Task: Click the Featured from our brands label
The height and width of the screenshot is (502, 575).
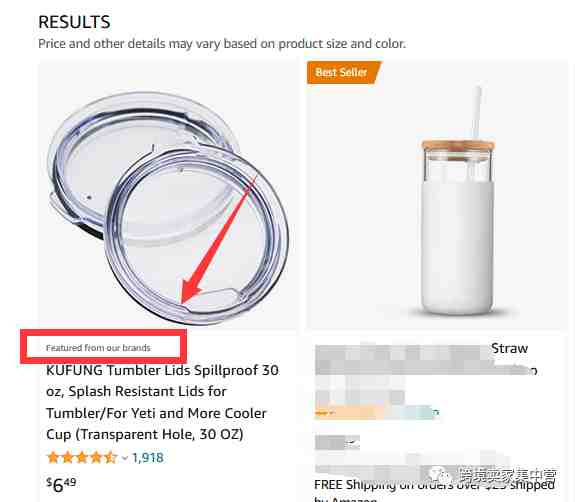Action: pyautogui.click(x=98, y=348)
